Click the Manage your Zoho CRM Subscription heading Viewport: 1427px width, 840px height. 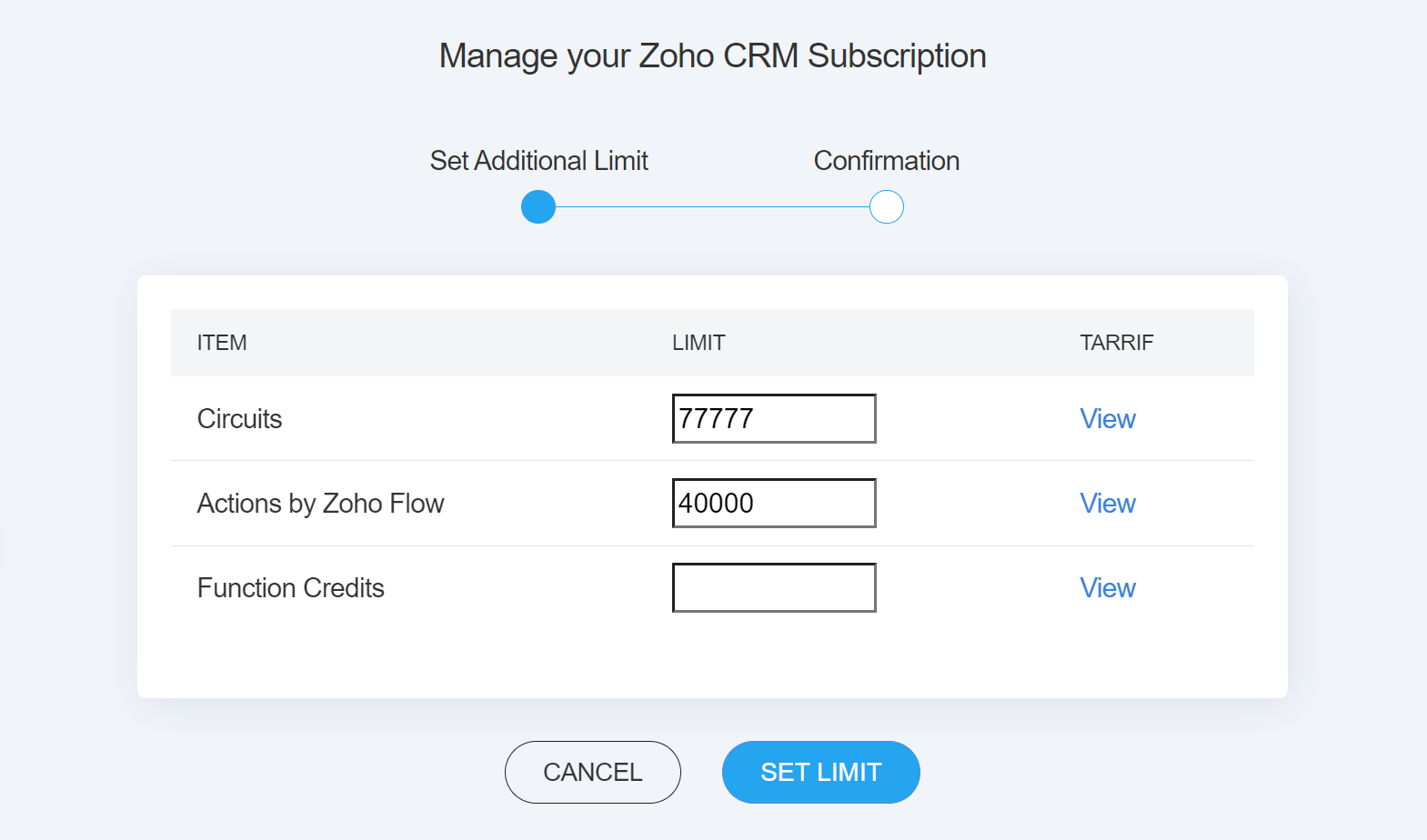pos(712,56)
